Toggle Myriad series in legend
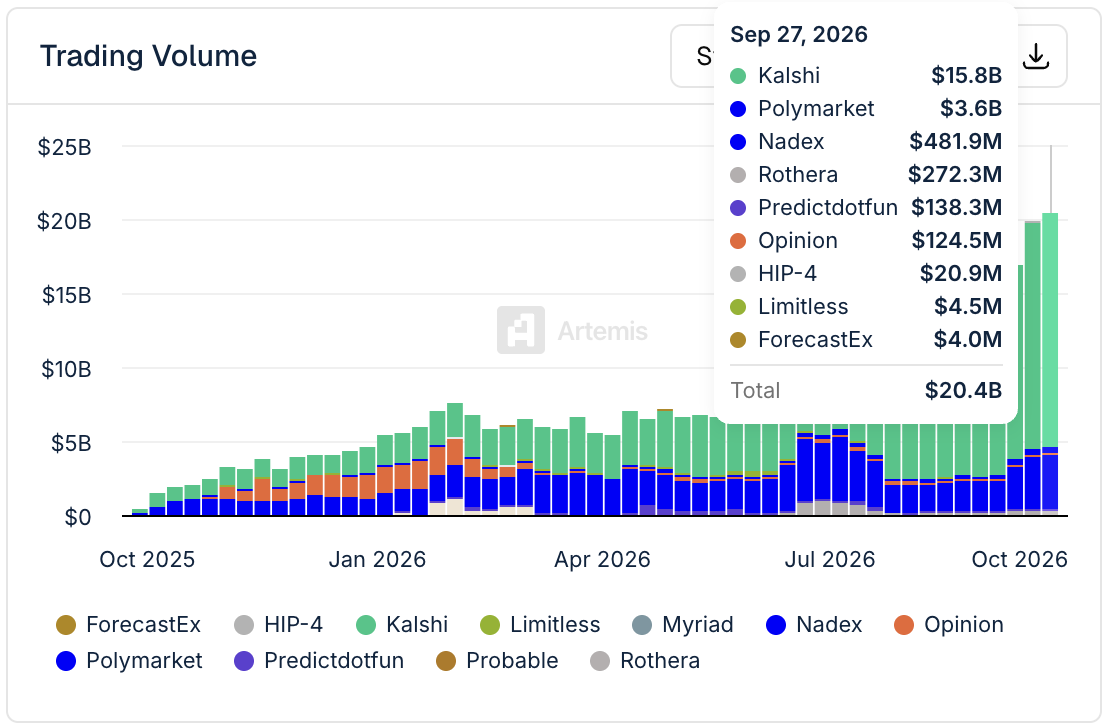 coord(683,625)
